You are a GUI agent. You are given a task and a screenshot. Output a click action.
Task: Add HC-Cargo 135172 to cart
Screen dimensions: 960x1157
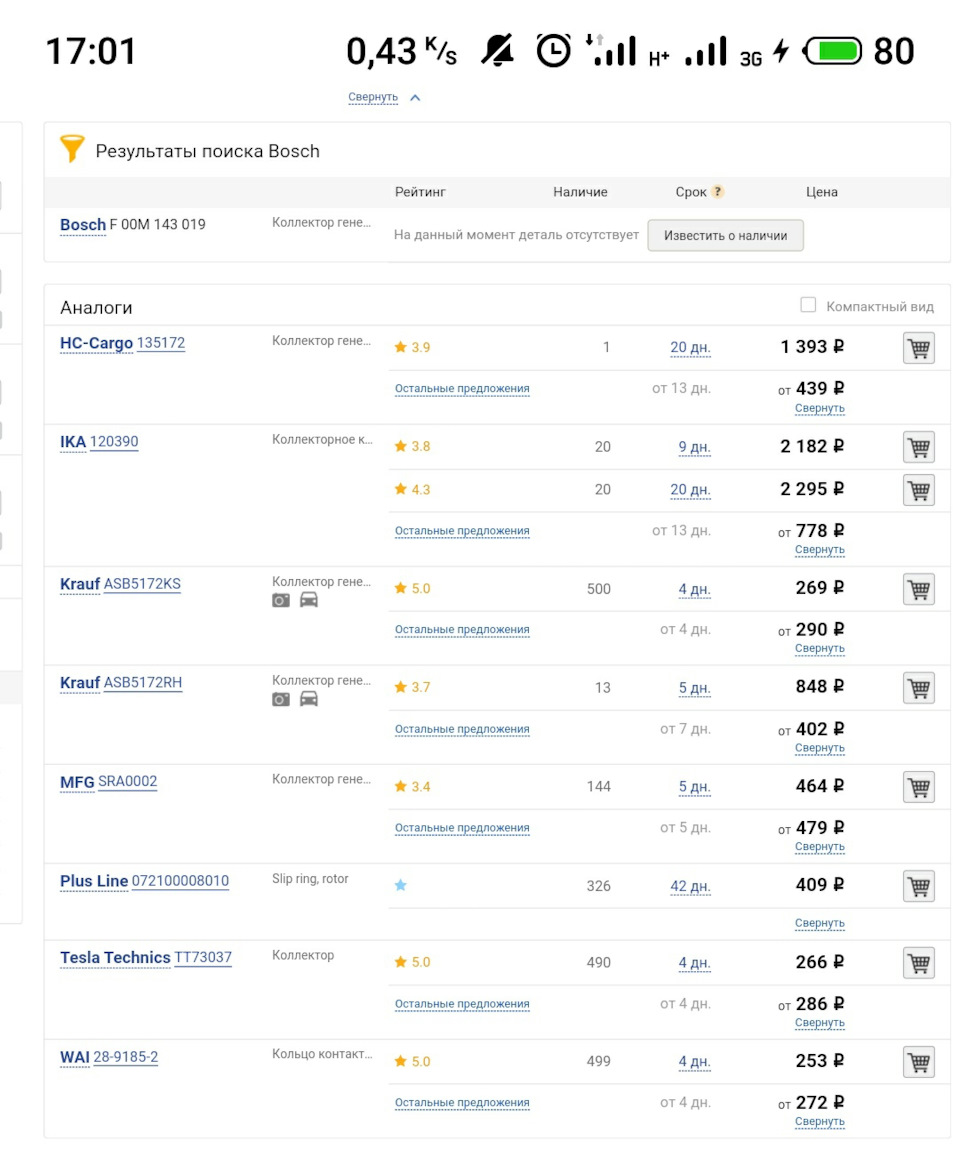click(918, 348)
